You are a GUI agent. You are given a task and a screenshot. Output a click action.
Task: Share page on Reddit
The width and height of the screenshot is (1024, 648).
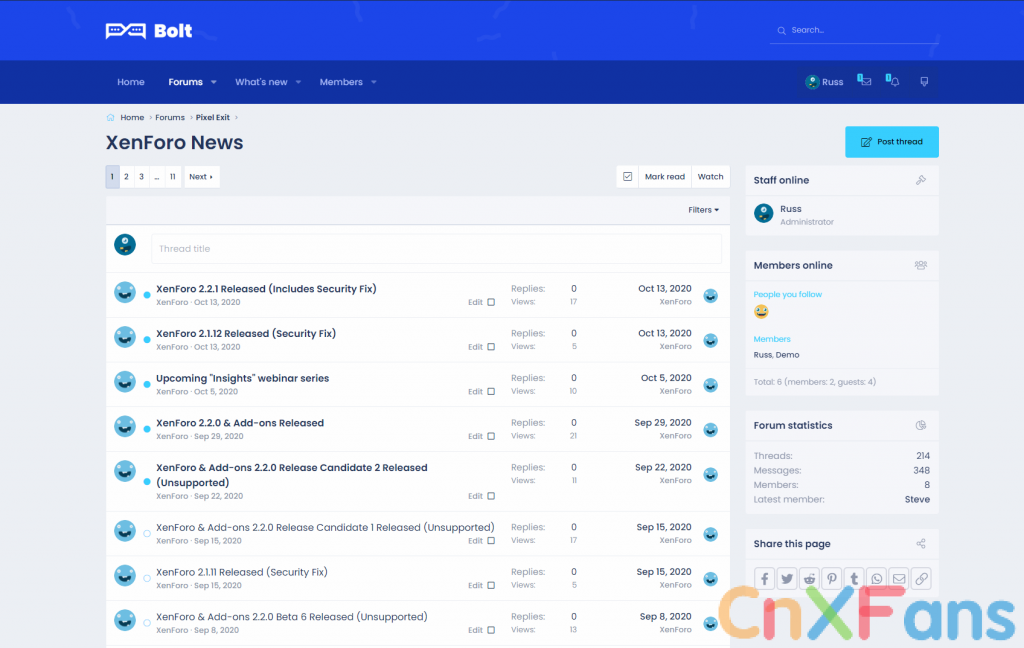tap(809, 579)
